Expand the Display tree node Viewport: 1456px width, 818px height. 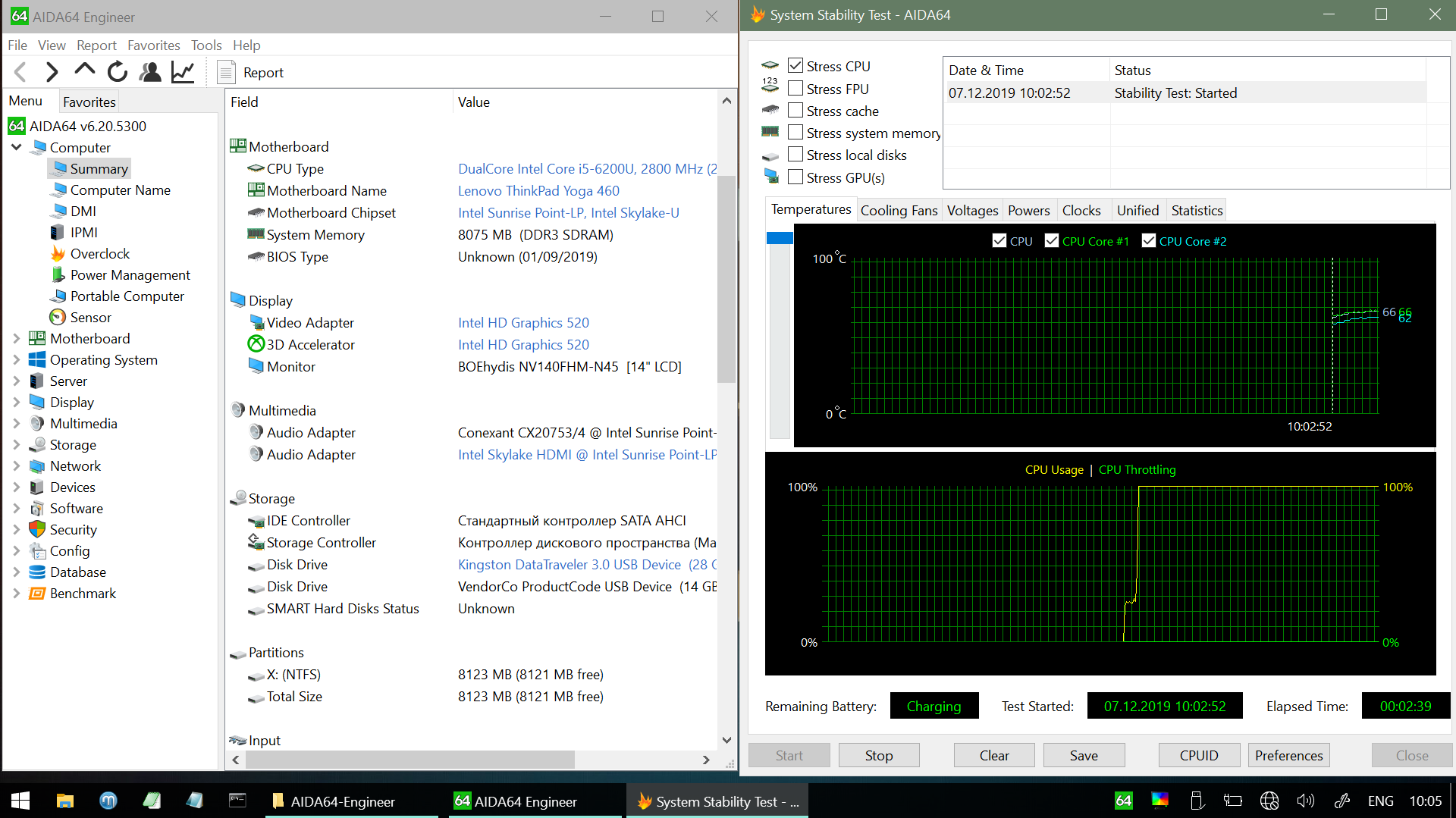[16, 402]
